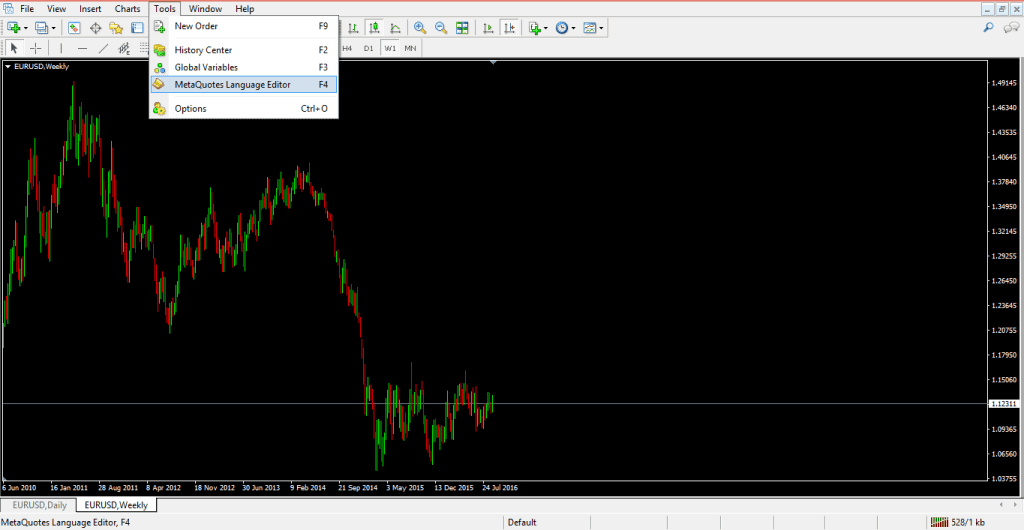
Task: Open the Data Window crosshair-target icon
Action: click(95, 27)
